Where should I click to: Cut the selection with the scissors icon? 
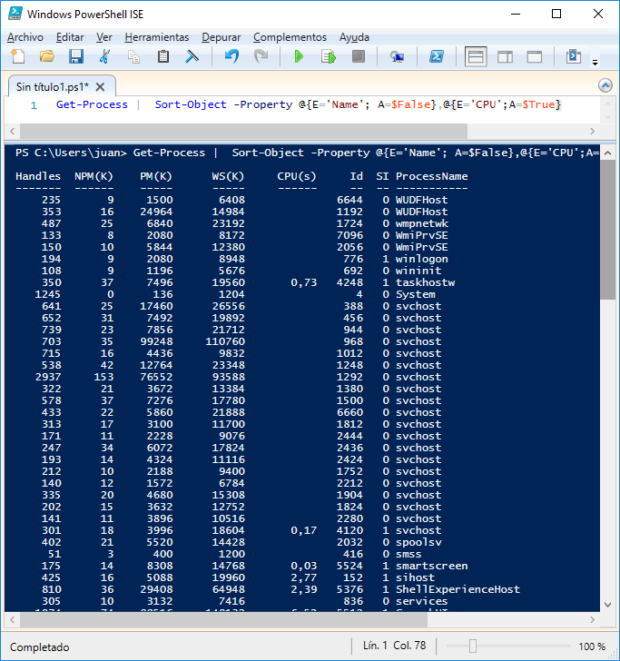tap(105, 57)
